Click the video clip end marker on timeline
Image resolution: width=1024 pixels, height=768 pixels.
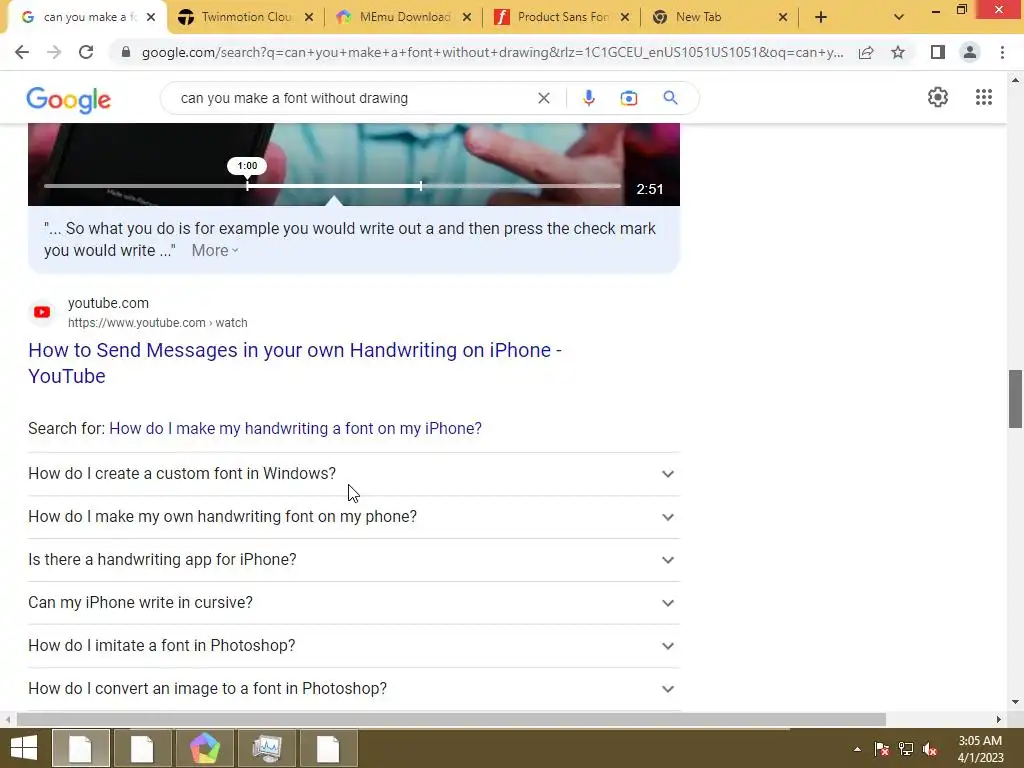(421, 185)
